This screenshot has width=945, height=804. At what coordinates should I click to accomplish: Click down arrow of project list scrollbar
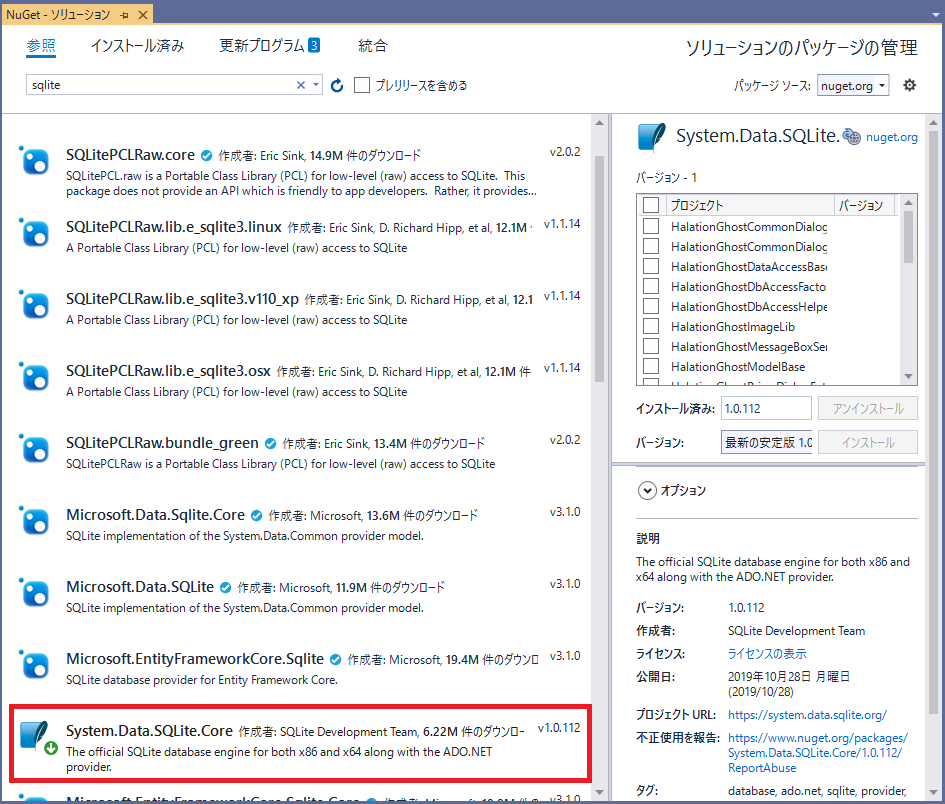click(x=908, y=377)
